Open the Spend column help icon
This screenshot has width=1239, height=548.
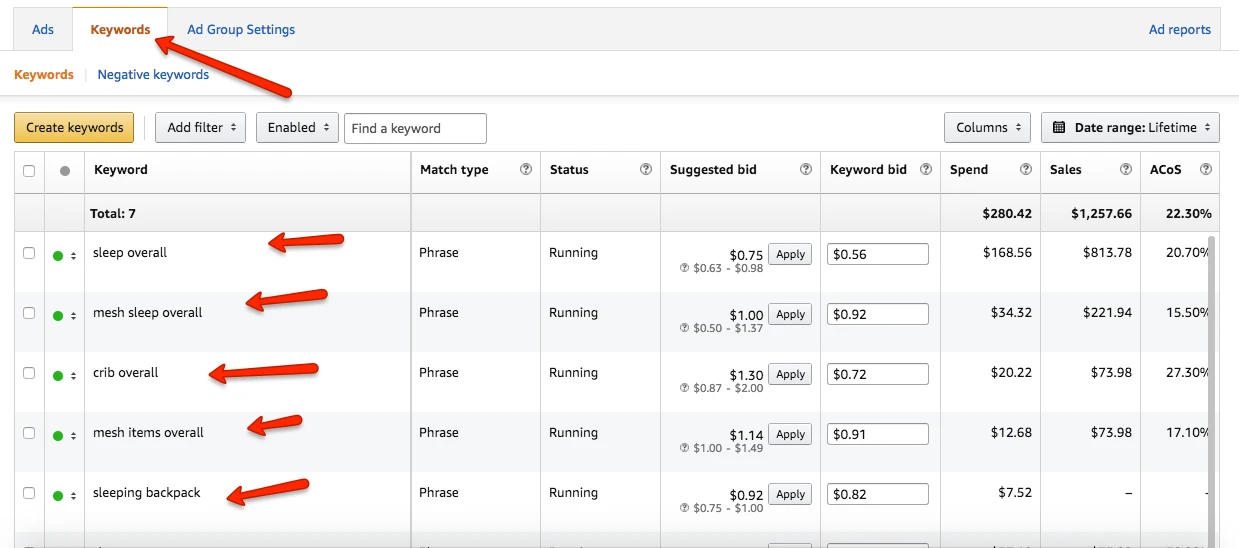coord(1026,170)
